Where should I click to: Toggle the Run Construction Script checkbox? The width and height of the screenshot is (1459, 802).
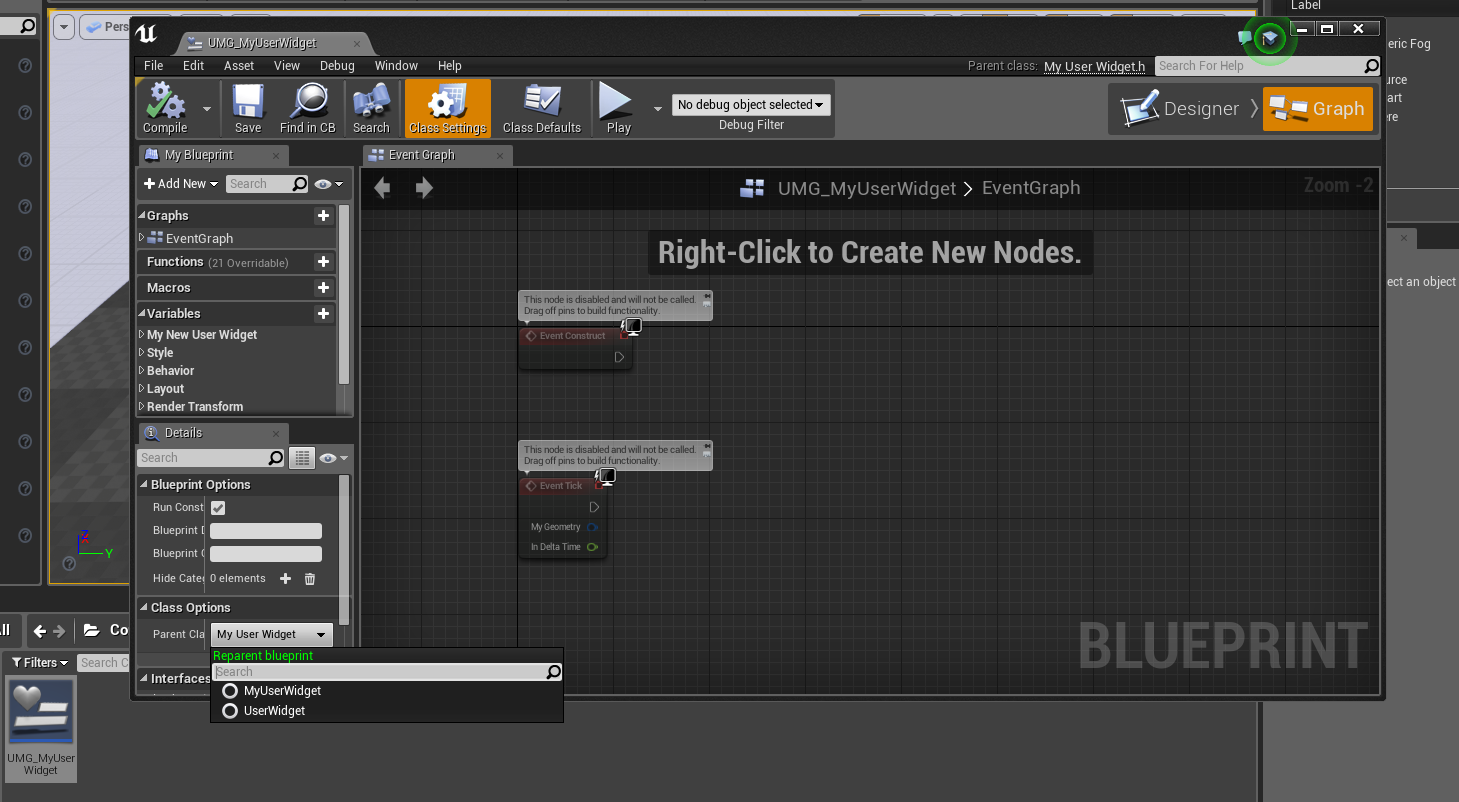[x=217, y=508]
